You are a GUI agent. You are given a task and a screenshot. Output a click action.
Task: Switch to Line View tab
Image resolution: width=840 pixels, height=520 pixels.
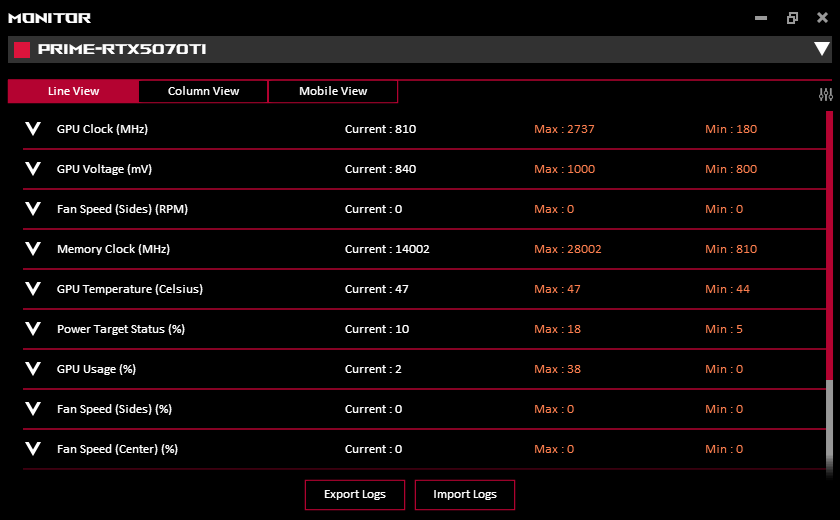click(73, 91)
